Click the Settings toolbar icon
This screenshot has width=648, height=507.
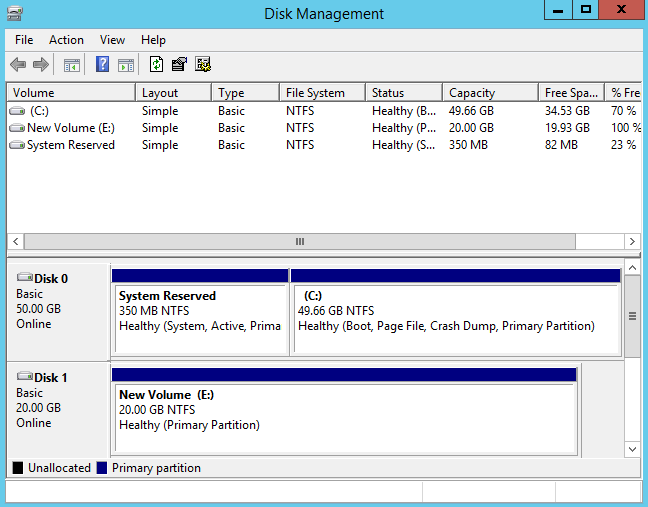click(x=203, y=65)
